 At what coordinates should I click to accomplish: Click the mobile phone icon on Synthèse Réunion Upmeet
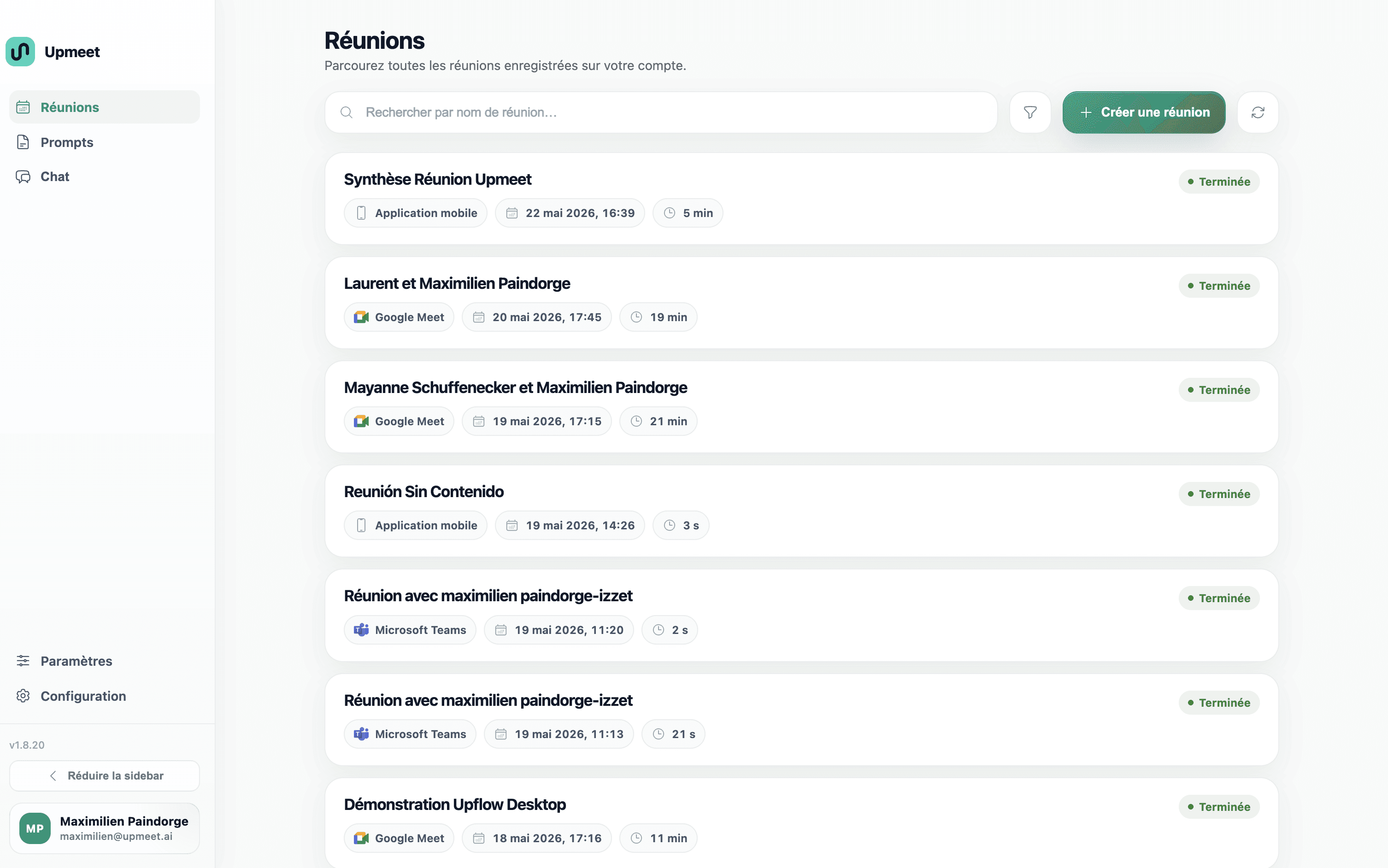click(361, 213)
